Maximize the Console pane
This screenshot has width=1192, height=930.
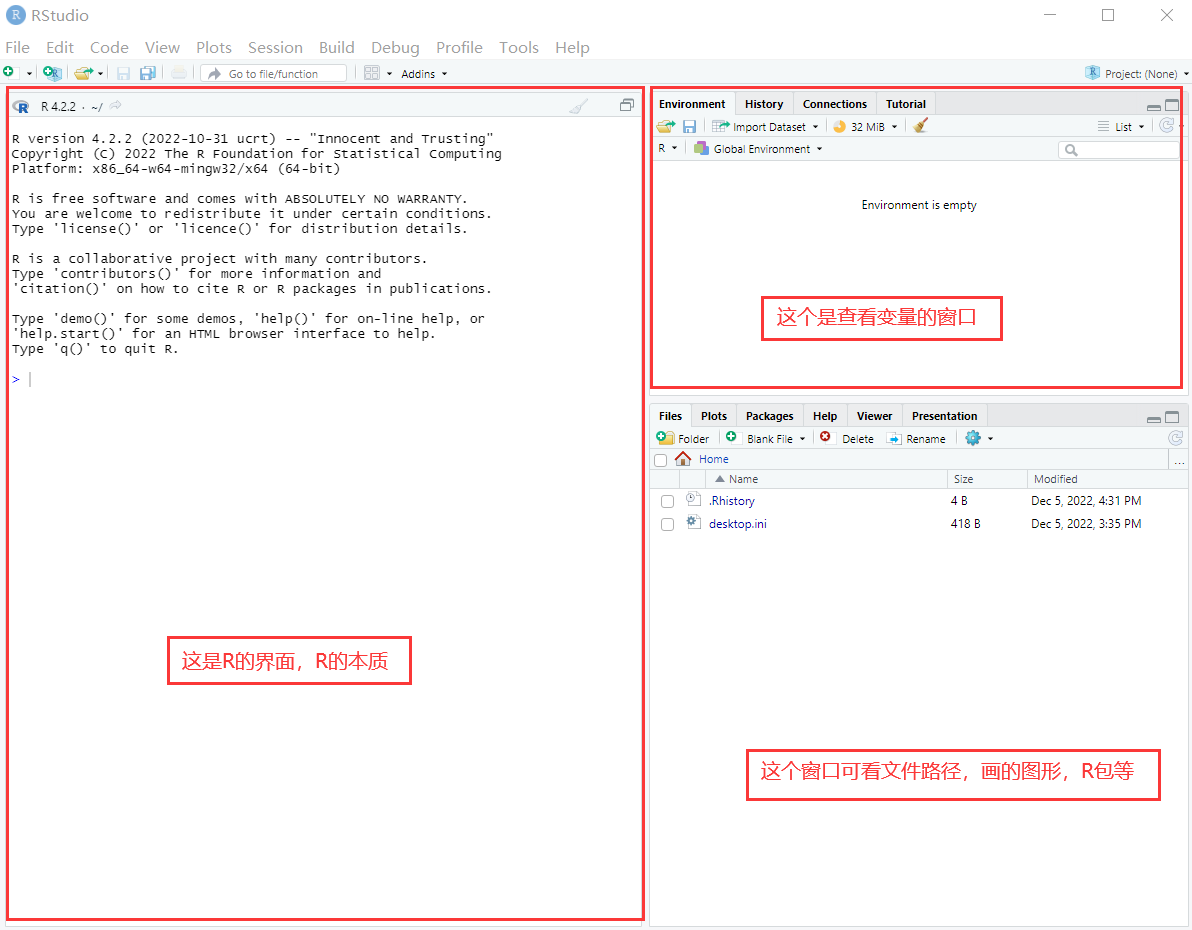626,105
